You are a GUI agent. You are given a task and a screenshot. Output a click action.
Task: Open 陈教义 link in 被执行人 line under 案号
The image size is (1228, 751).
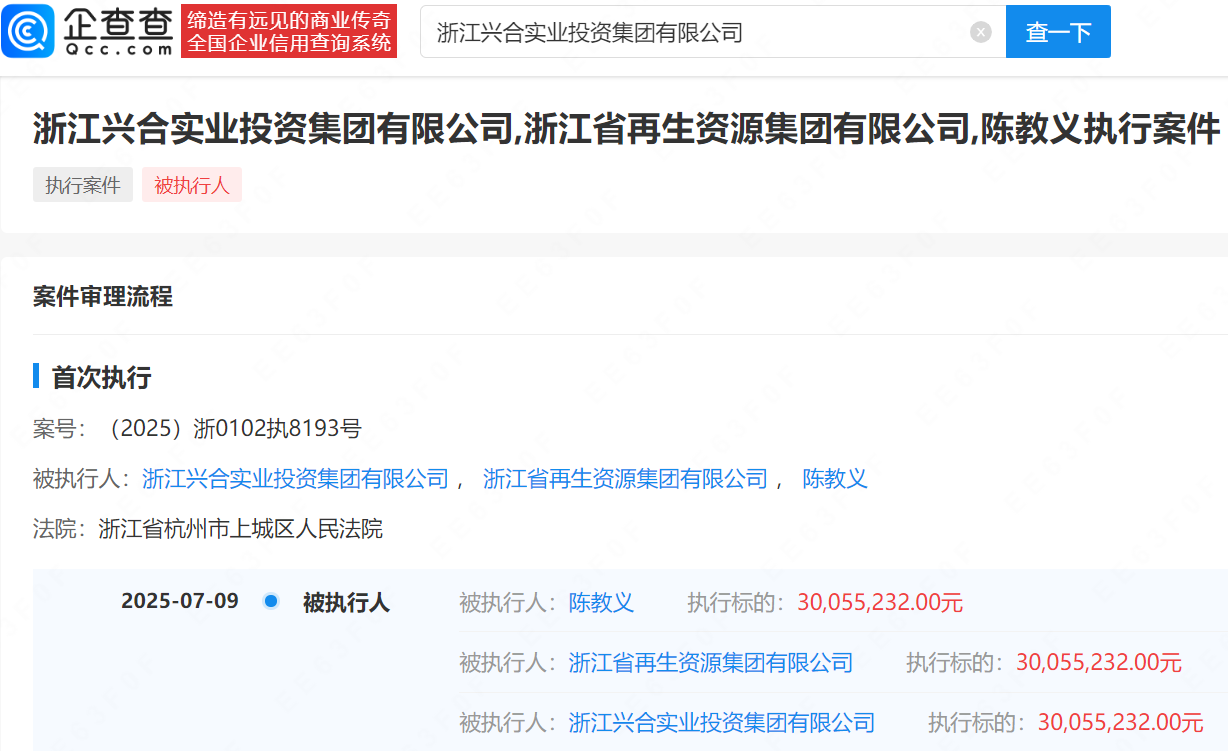(x=835, y=479)
